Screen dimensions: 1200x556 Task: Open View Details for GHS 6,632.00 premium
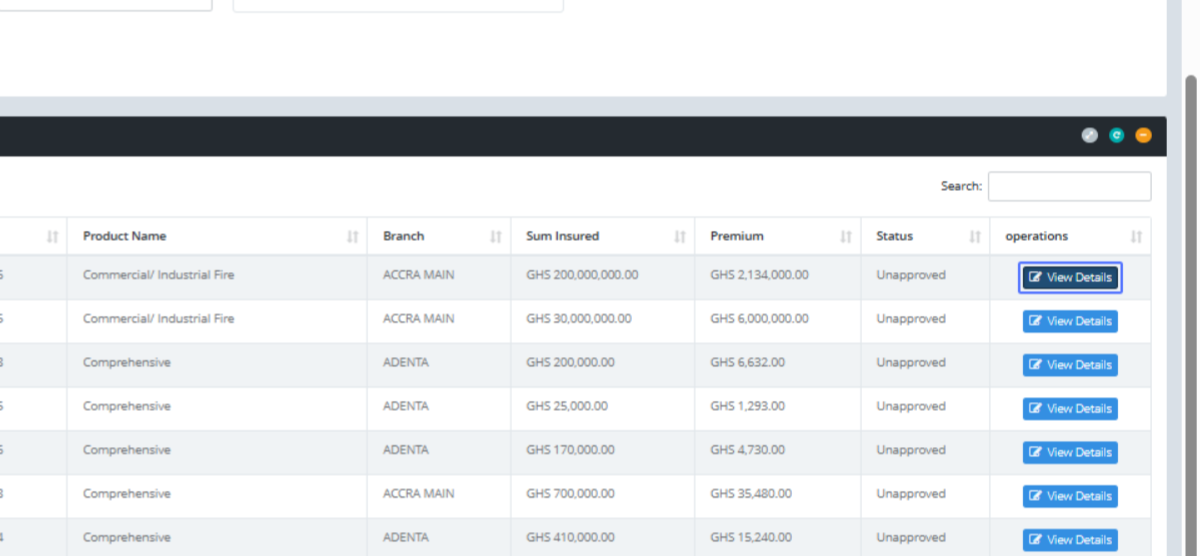pos(1070,365)
